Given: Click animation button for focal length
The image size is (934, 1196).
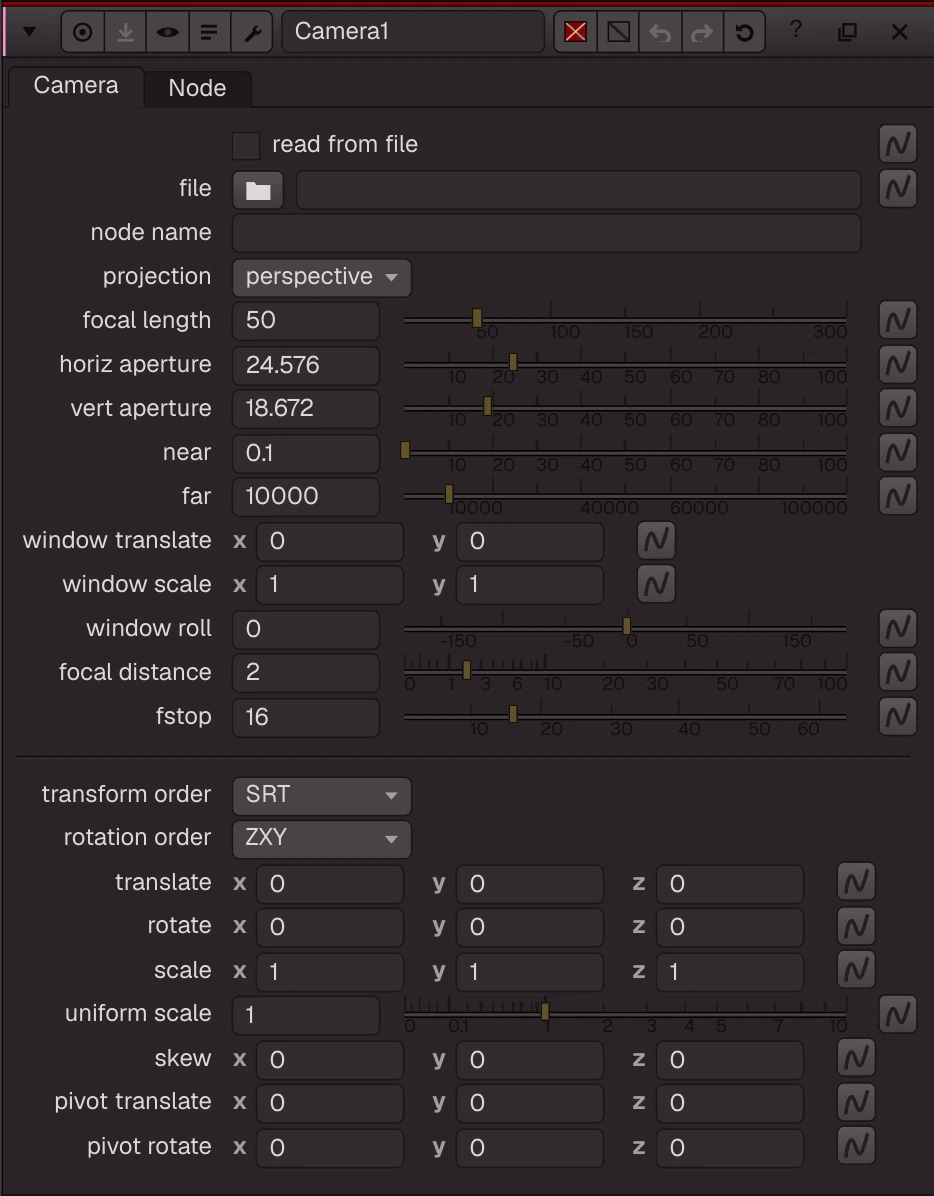Looking at the screenshot, I should [897, 320].
